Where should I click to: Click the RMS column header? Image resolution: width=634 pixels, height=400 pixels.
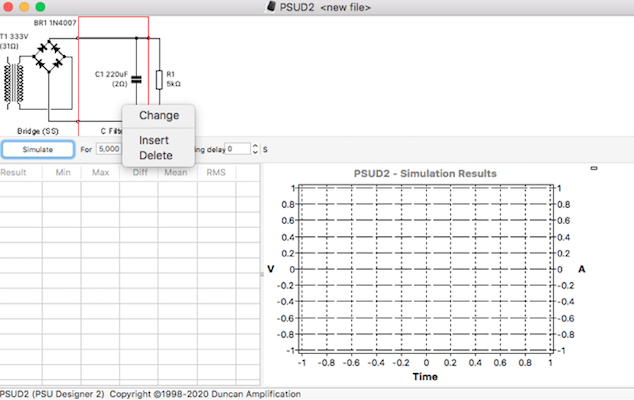(216, 173)
